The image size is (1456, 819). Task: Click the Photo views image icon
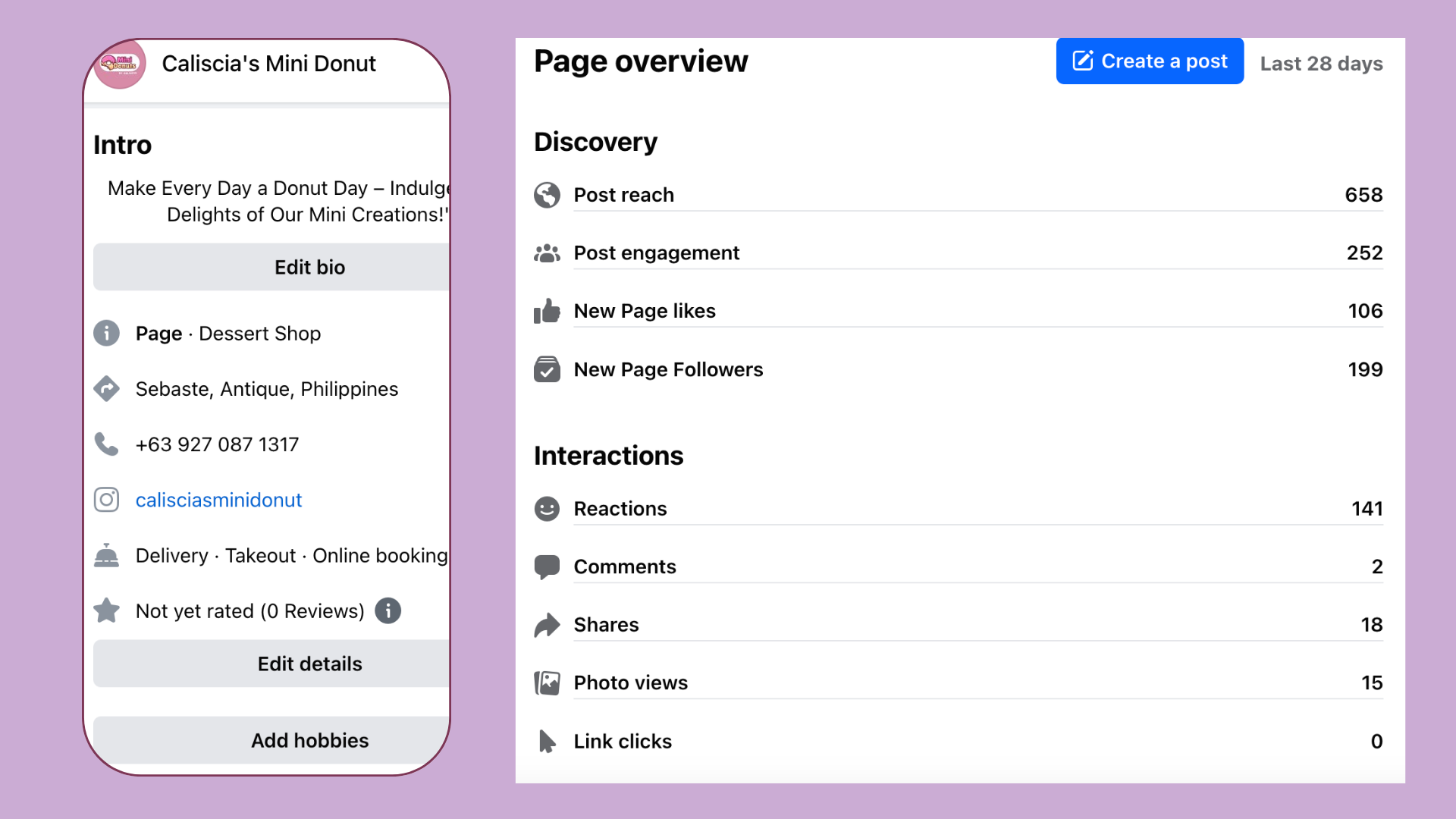tap(547, 683)
